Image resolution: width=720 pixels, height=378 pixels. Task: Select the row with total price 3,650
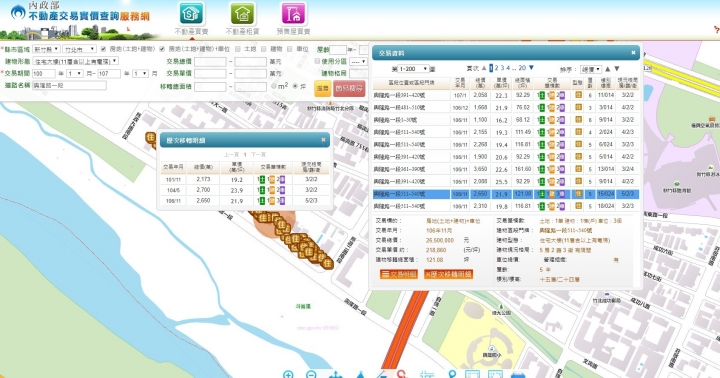tap(506, 169)
